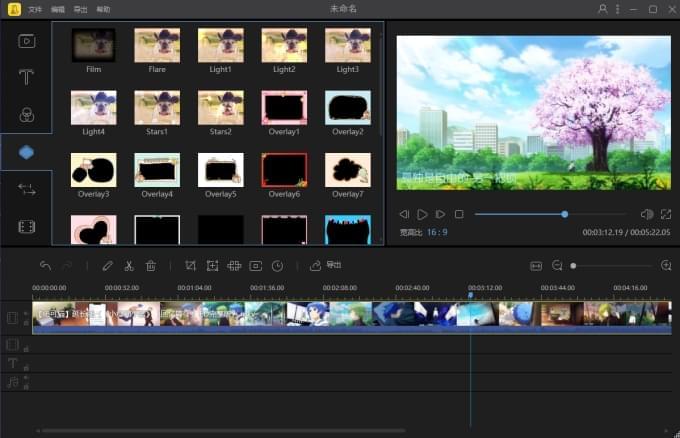Open the Filters sidebar tab
The height and width of the screenshot is (438, 680).
tap(26, 115)
